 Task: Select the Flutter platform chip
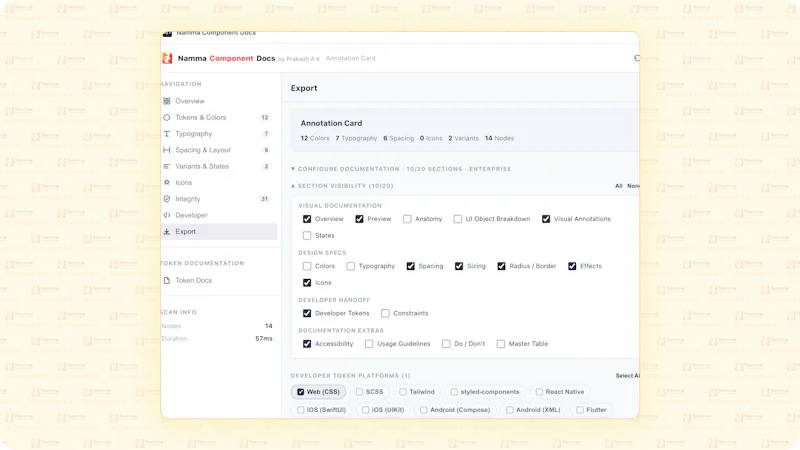[x=591, y=410]
